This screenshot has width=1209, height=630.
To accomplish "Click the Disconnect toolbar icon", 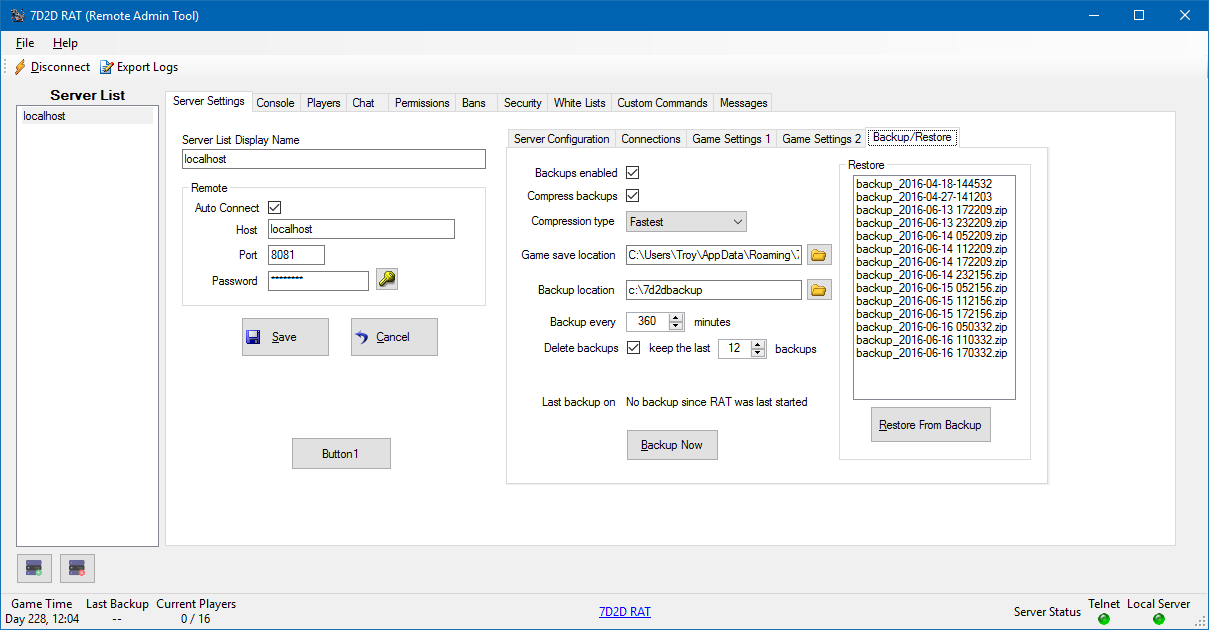I will 20,67.
